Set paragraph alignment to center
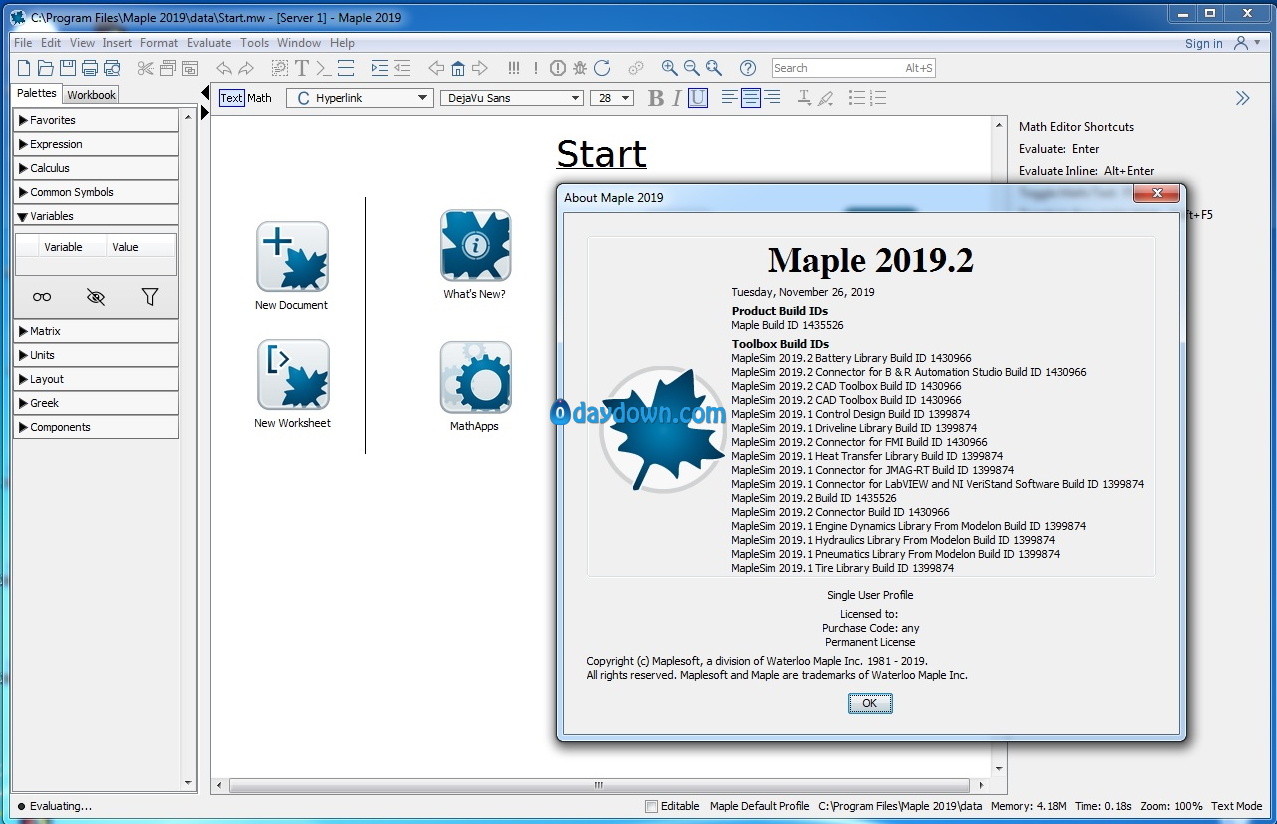The height and width of the screenshot is (824, 1277). pos(751,98)
